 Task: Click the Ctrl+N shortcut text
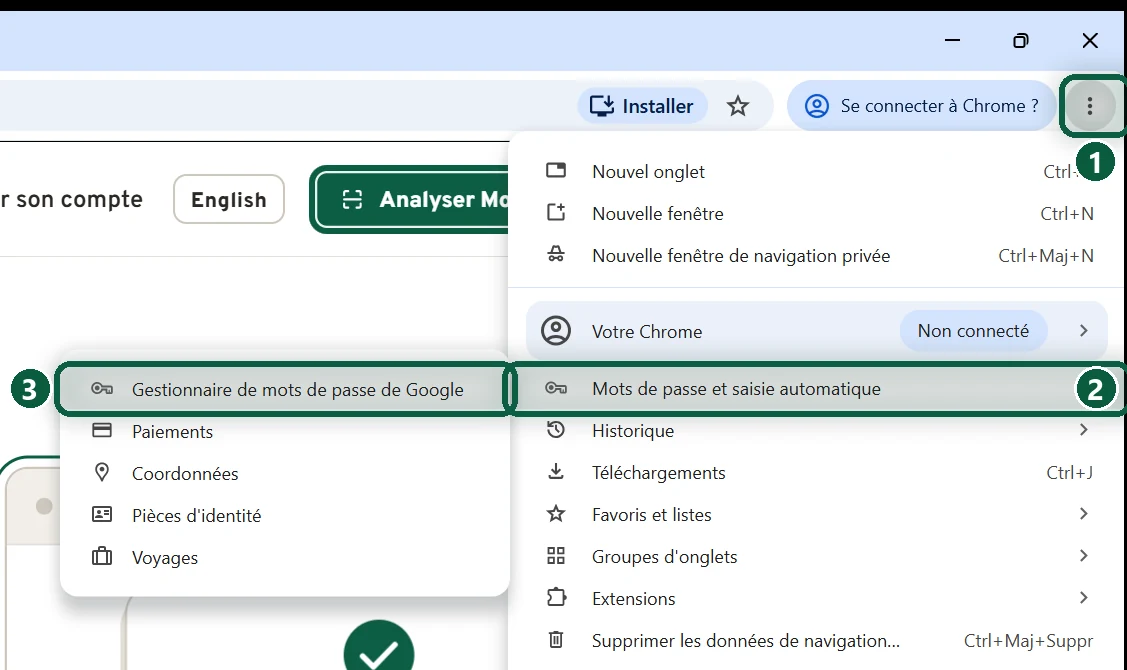pos(1067,214)
